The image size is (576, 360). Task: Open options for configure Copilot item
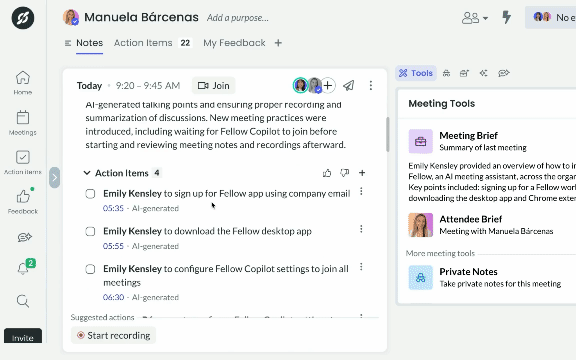(x=361, y=267)
